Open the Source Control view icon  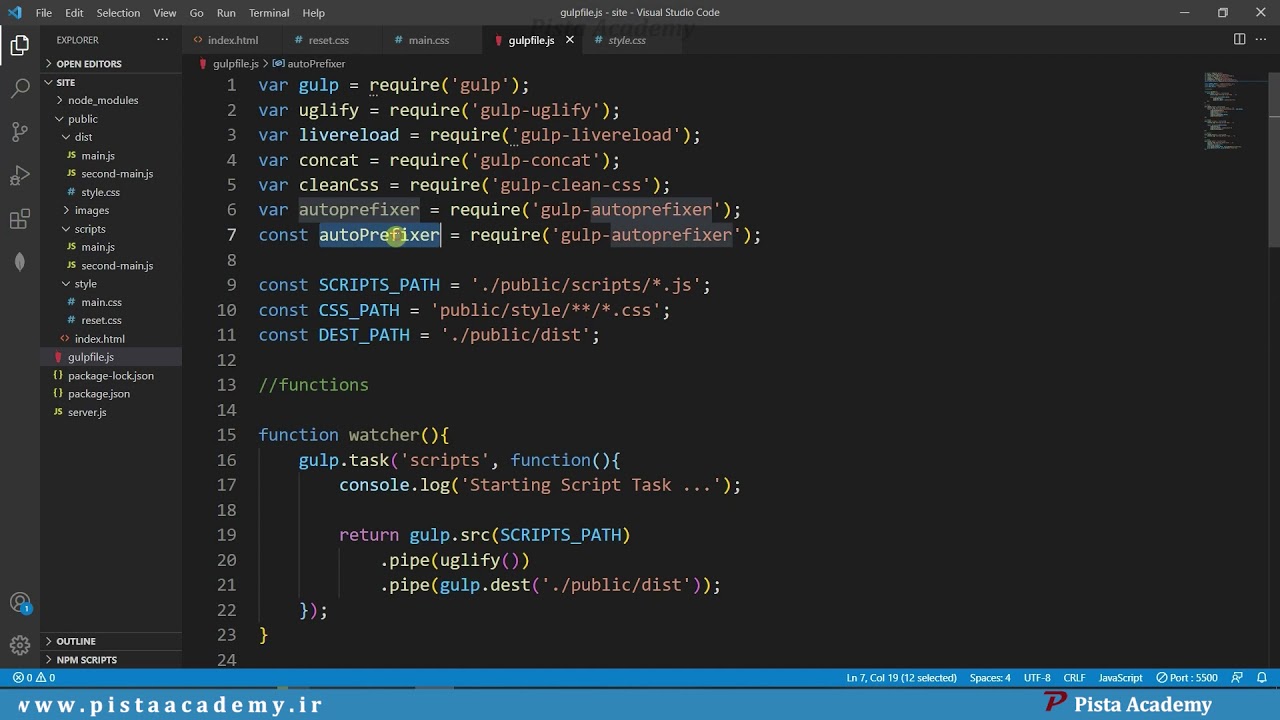coord(20,132)
